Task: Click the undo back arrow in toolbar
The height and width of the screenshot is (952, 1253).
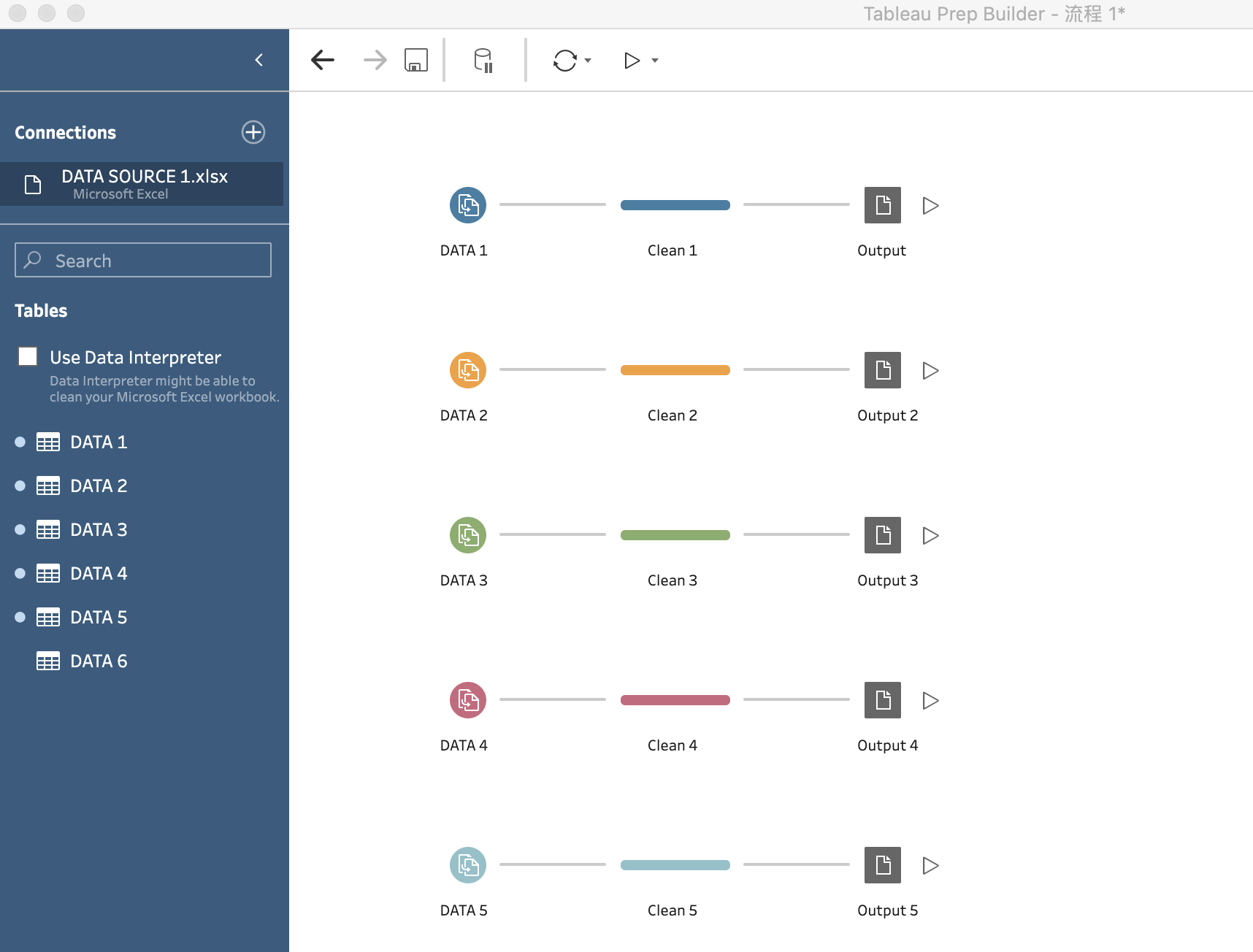Action: pyautogui.click(x=322, y=60)
